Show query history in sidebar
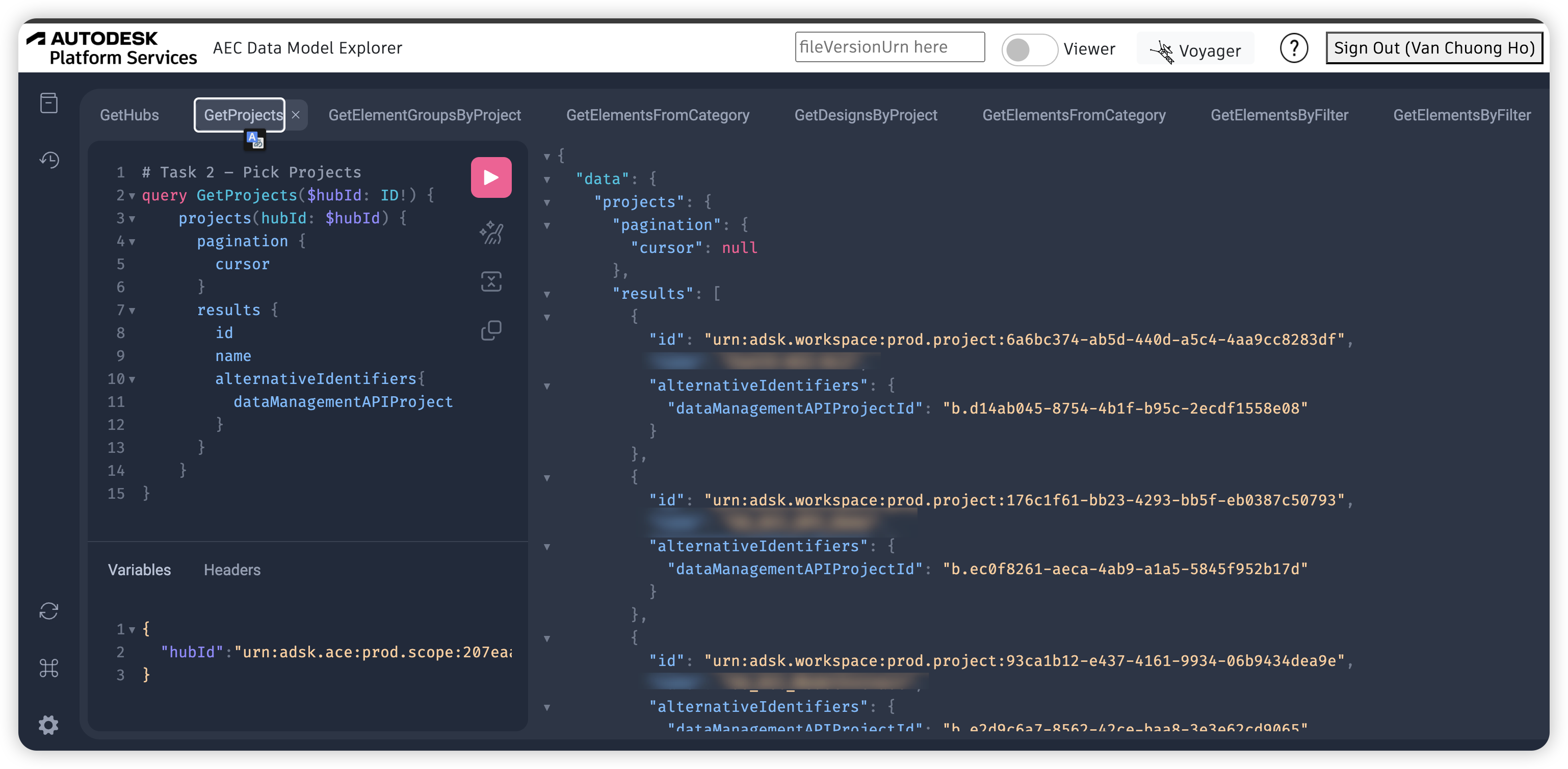Viewport: 1568px width, 769px height. coord(49,160)
